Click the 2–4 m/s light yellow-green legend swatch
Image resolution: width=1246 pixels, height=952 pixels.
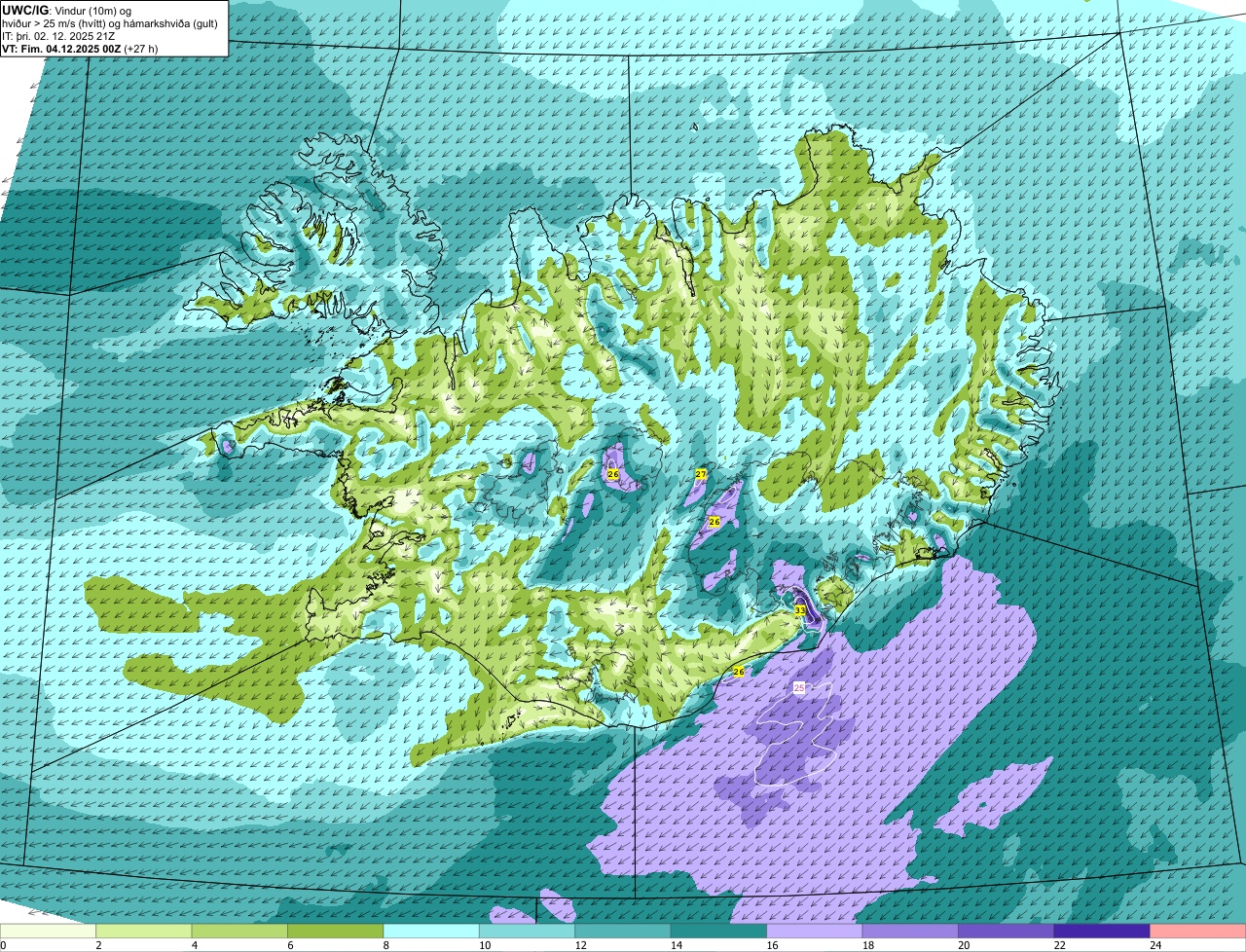pyautogui.click(x=144, y=931)
